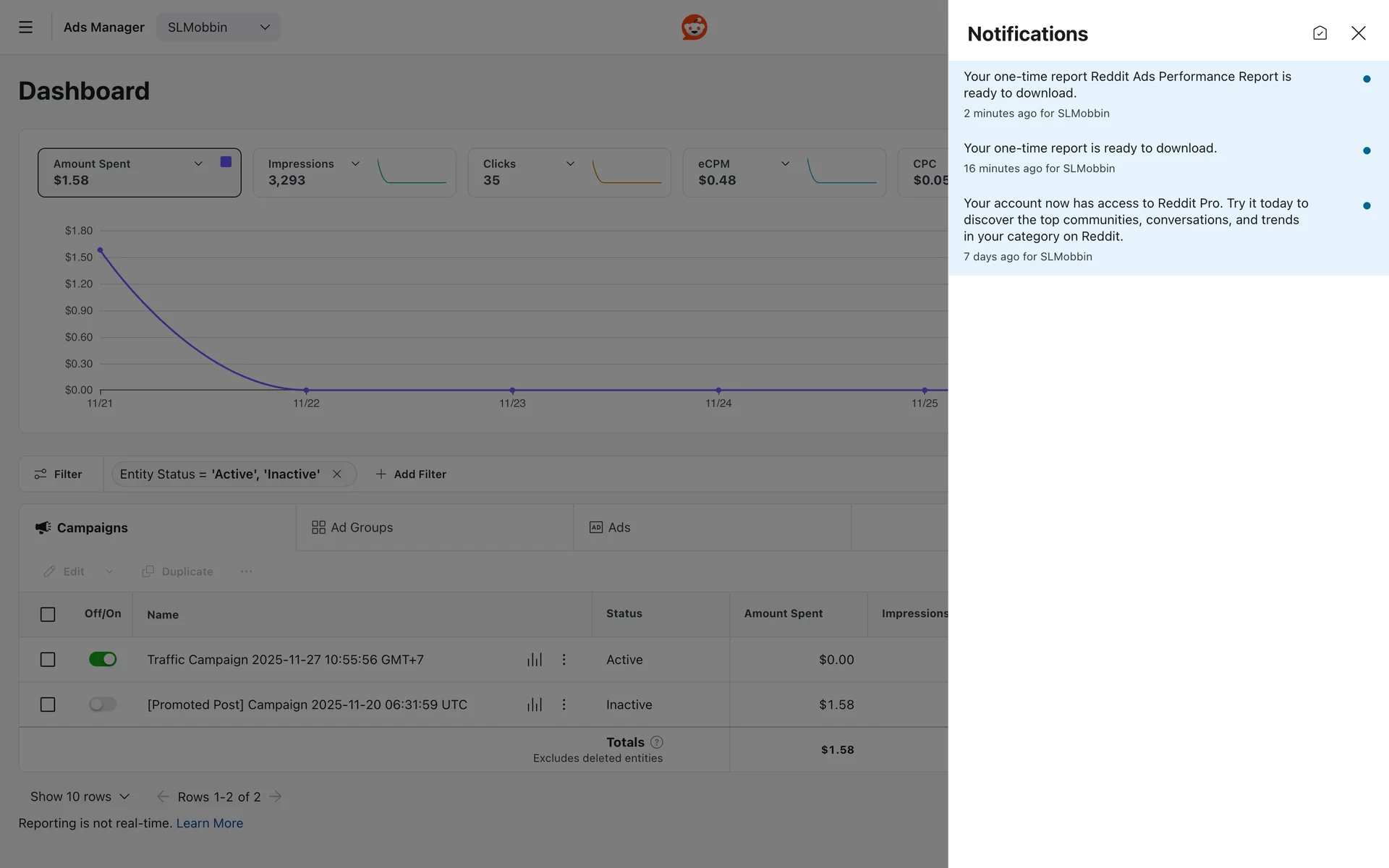Click the Learn More link
This screenshot has height=868, width=1389.
[x=209, y=823]
